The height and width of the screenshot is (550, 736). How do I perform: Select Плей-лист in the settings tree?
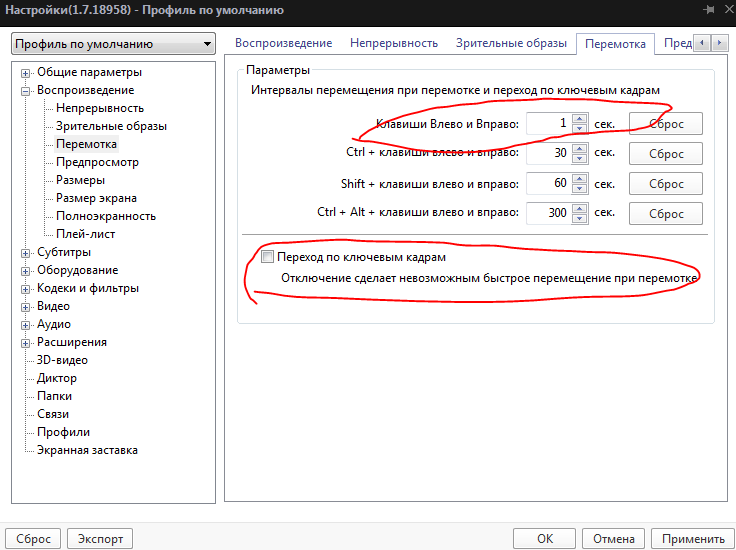86,234
